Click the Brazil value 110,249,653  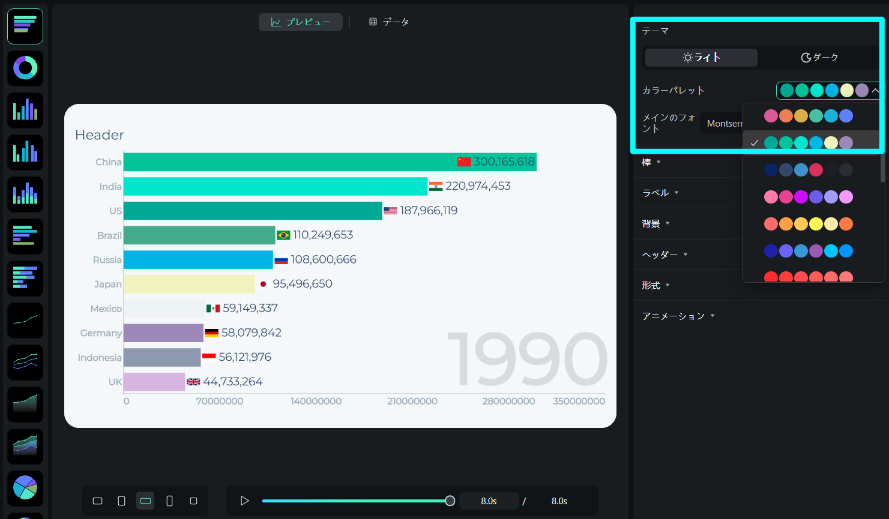323,235
